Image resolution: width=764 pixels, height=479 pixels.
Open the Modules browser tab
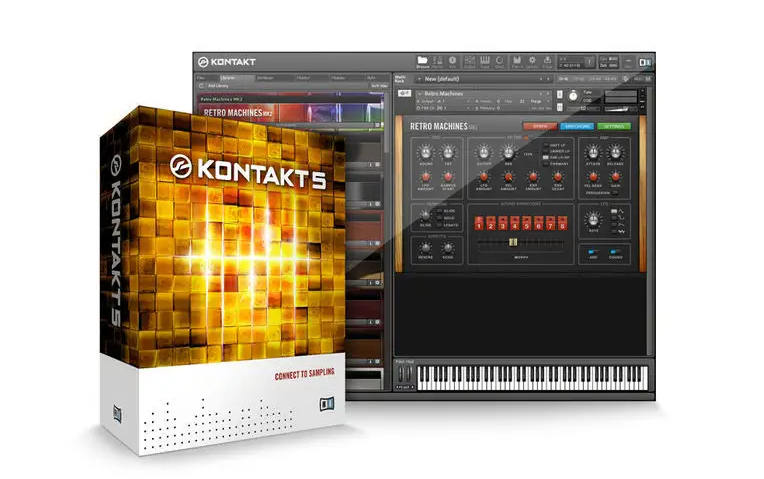click(x=347, y=78)
